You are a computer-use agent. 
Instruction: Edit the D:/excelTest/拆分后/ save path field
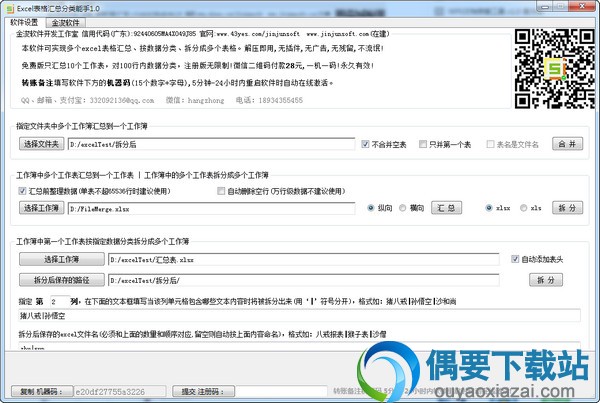point(304,280)
